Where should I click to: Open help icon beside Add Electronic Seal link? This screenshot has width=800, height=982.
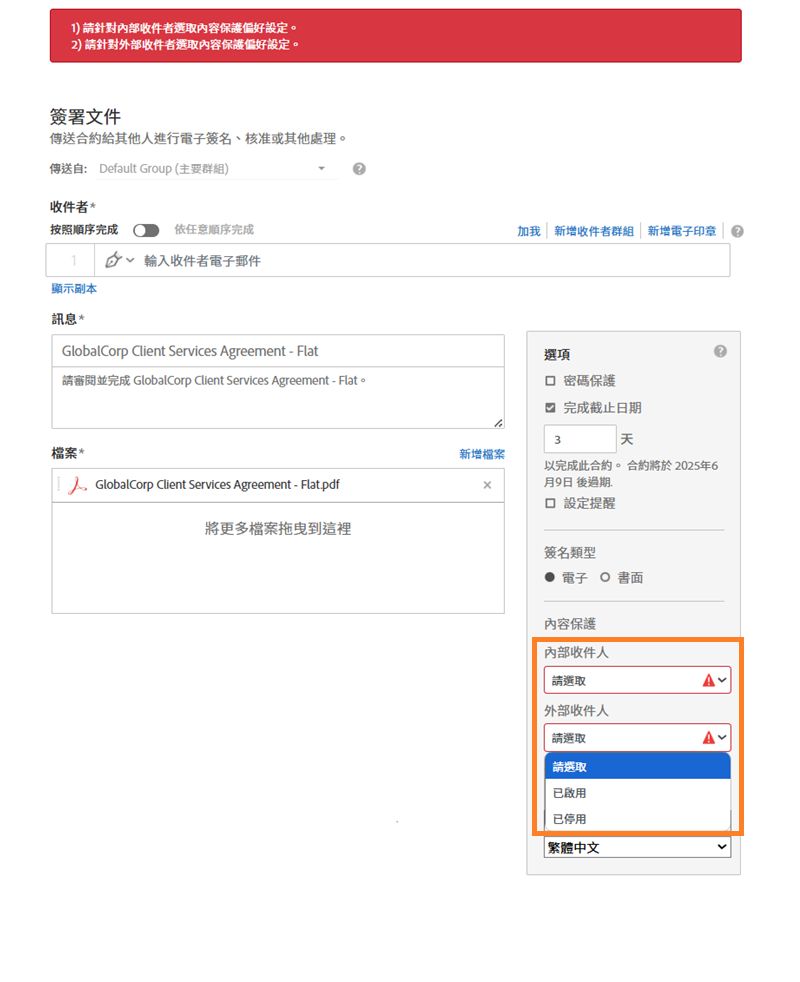tap(737, 231)
